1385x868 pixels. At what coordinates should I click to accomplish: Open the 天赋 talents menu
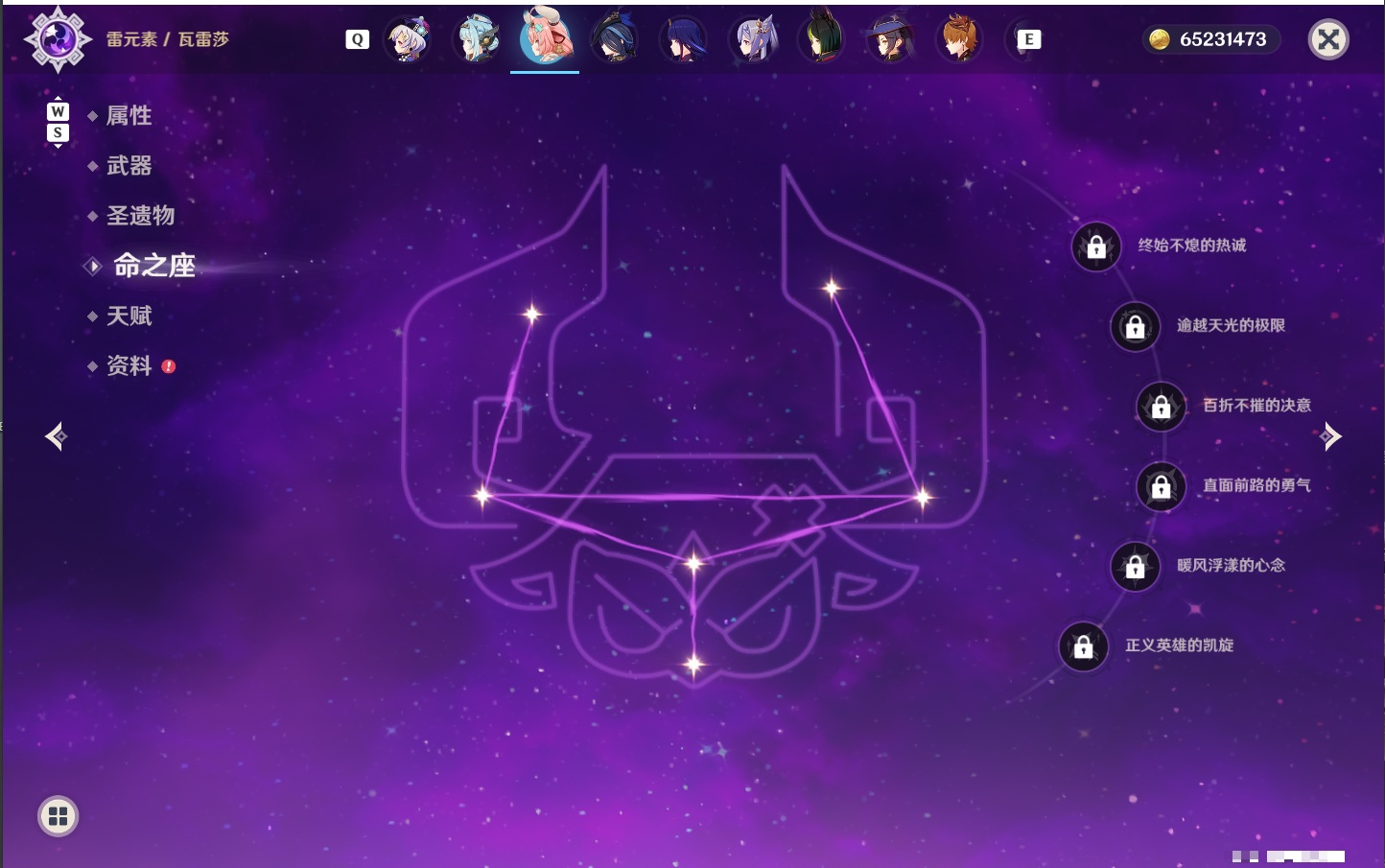[129, 316]
